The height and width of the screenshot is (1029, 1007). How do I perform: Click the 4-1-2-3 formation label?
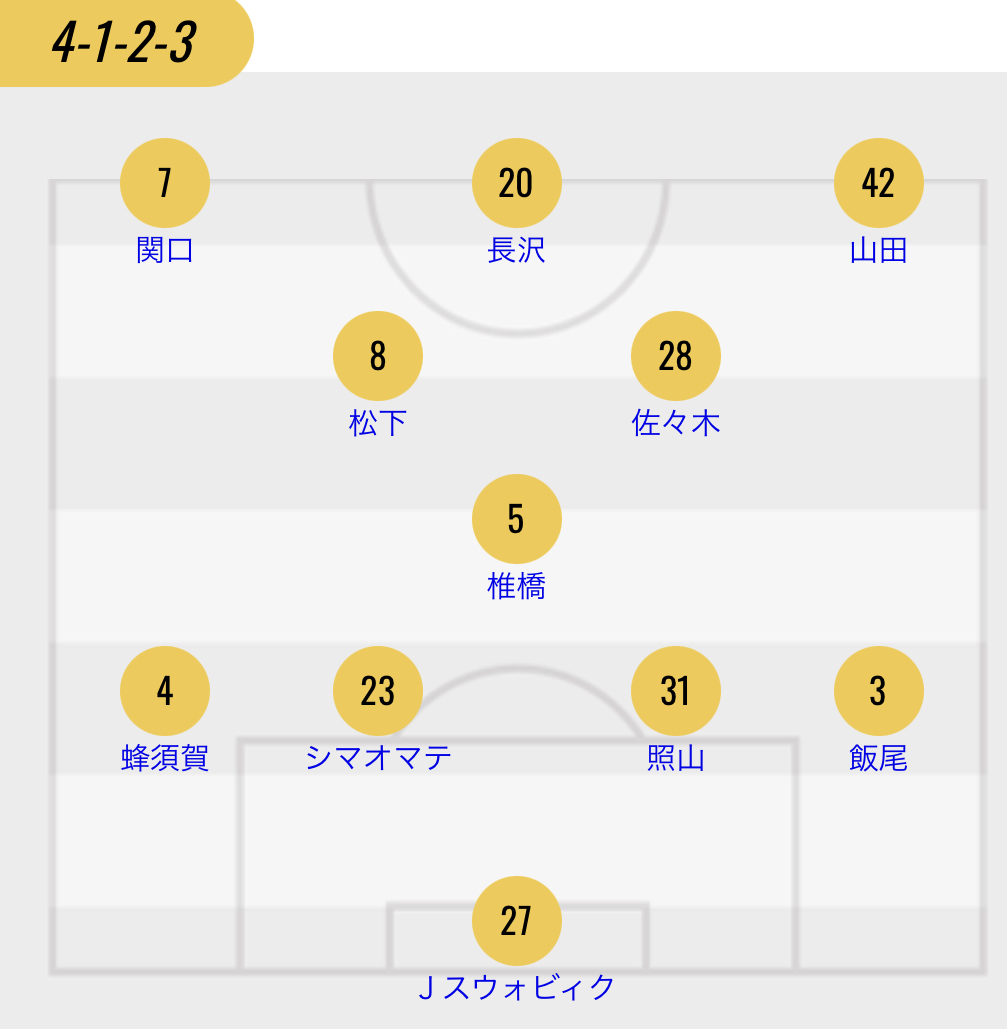coord(124,43)
